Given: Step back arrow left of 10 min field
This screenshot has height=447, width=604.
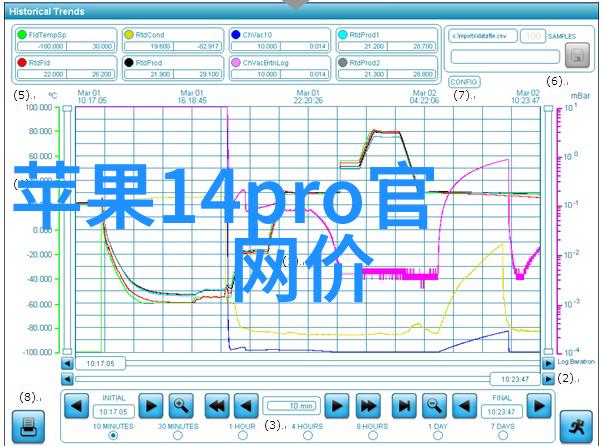Looking at the screenshot, I should tap(246, 405).
